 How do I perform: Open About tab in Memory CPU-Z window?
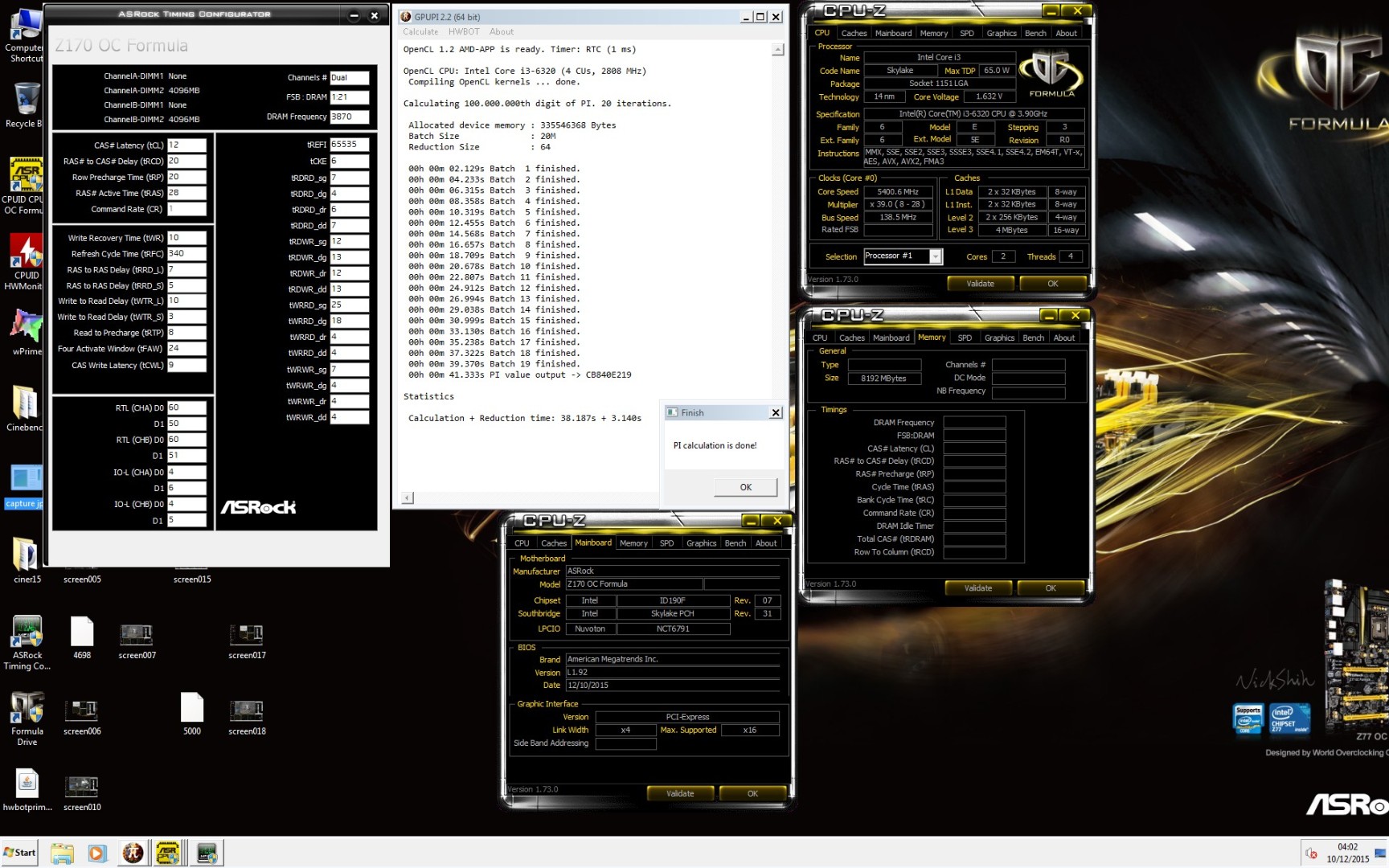pyautogui.click(x=1064, y=338)
